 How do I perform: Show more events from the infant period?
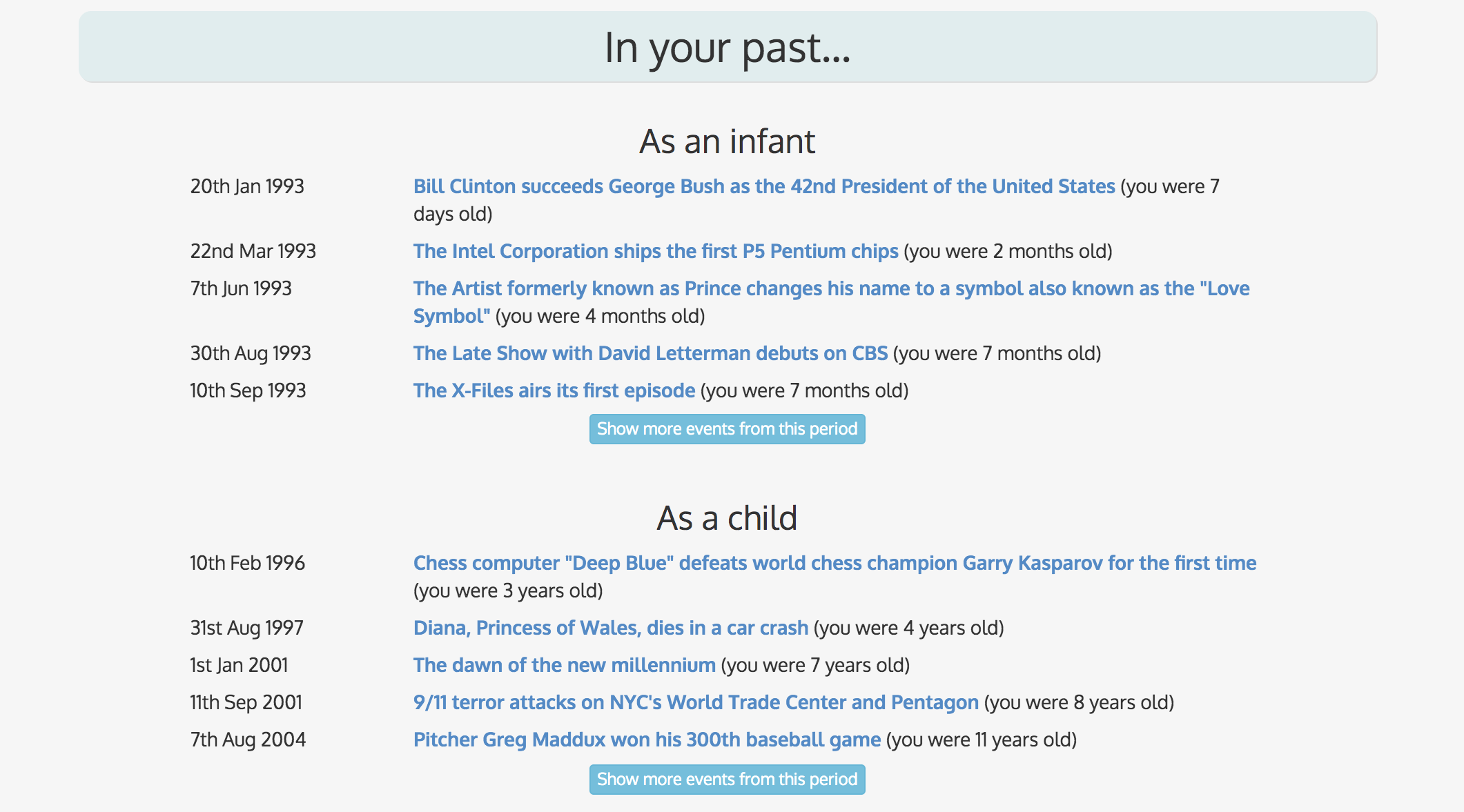tap(727, 428)
